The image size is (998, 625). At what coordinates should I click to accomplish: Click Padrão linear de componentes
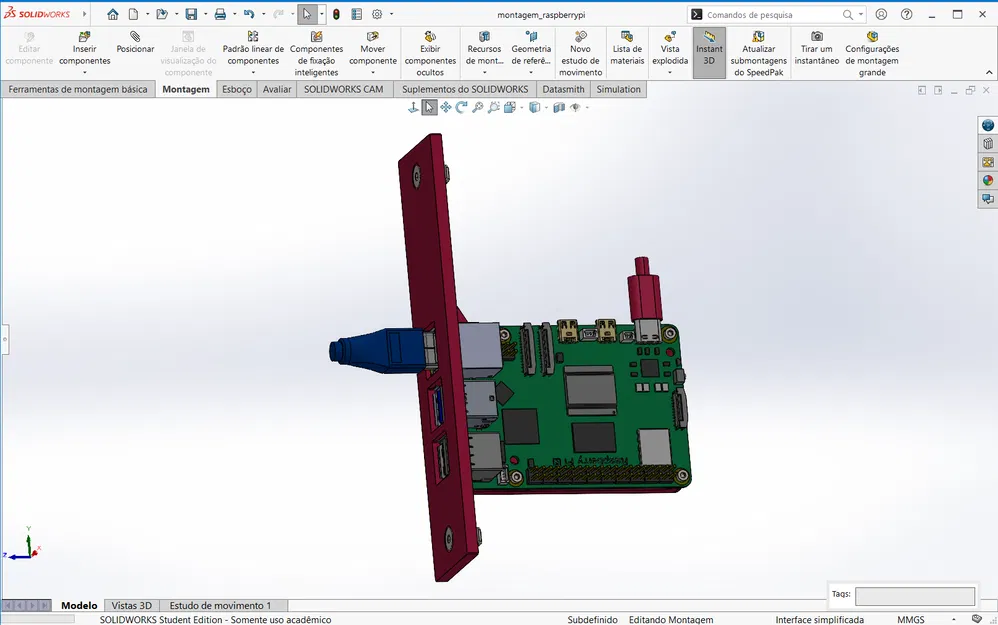(x=253, y=48)
